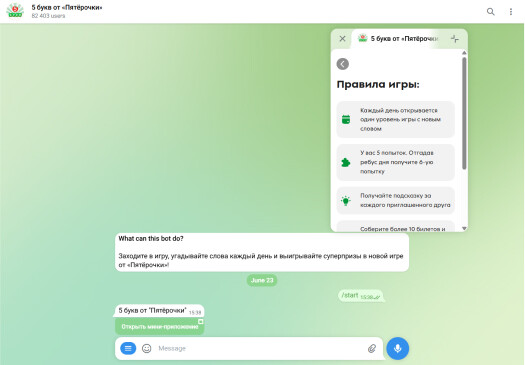Click the Соберите более 10 билетов text
The height and width of the screenshot is (365, 525).
pos(403,229)
